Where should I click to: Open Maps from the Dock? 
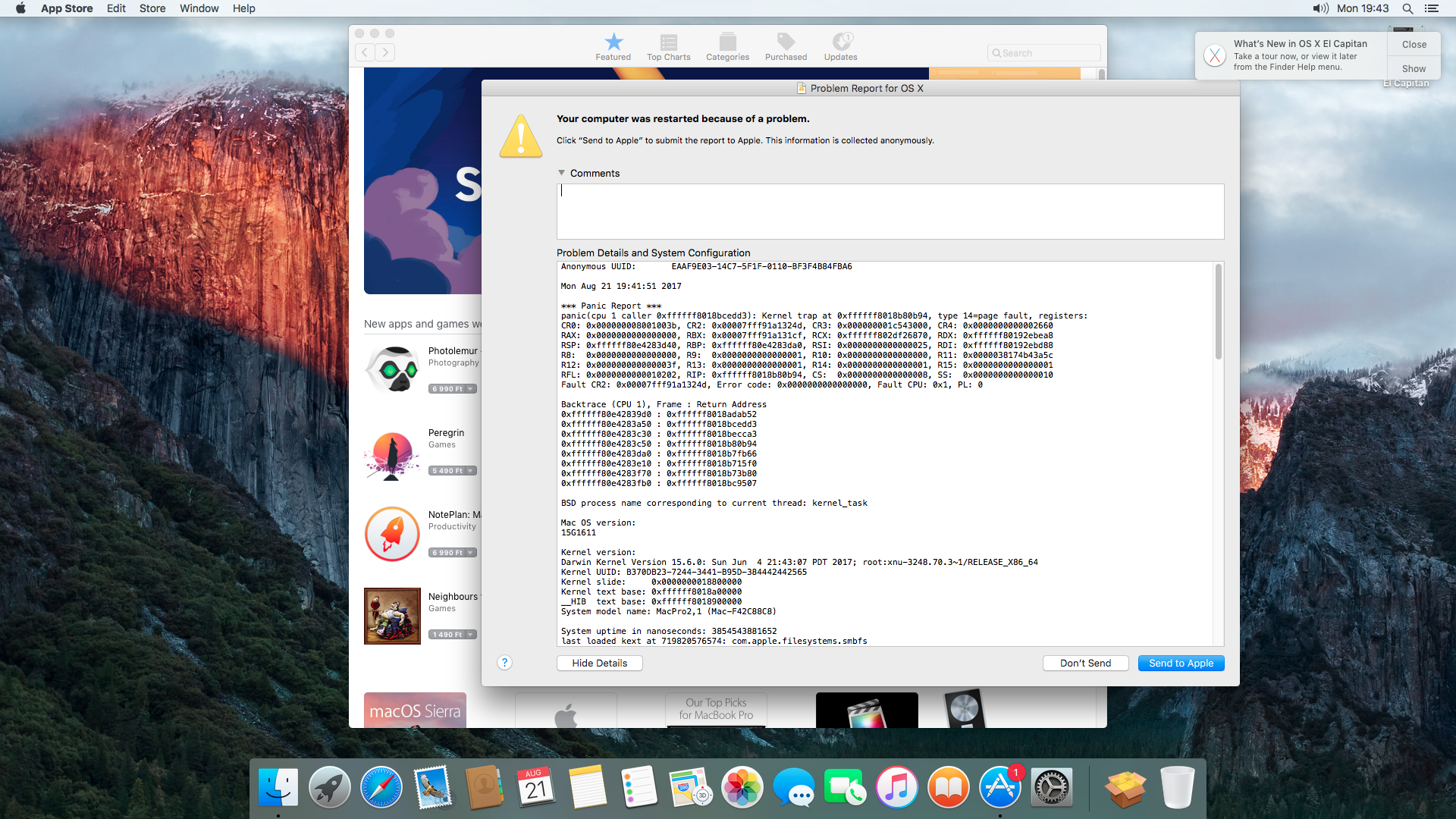point(691,787)
